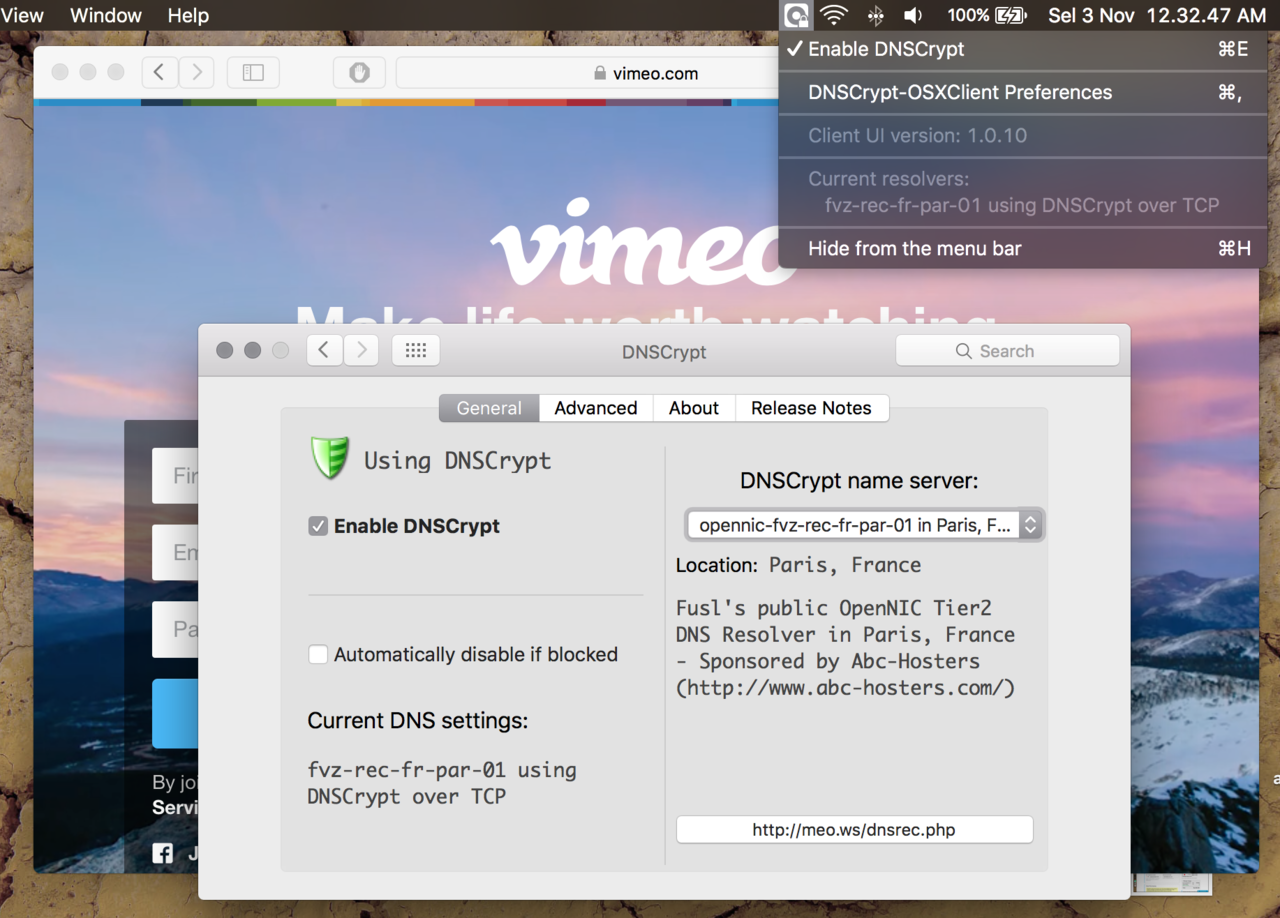This screenshot has height=918, width=1280.
Task: Click the battery 100% text
Action: [968, 15]
